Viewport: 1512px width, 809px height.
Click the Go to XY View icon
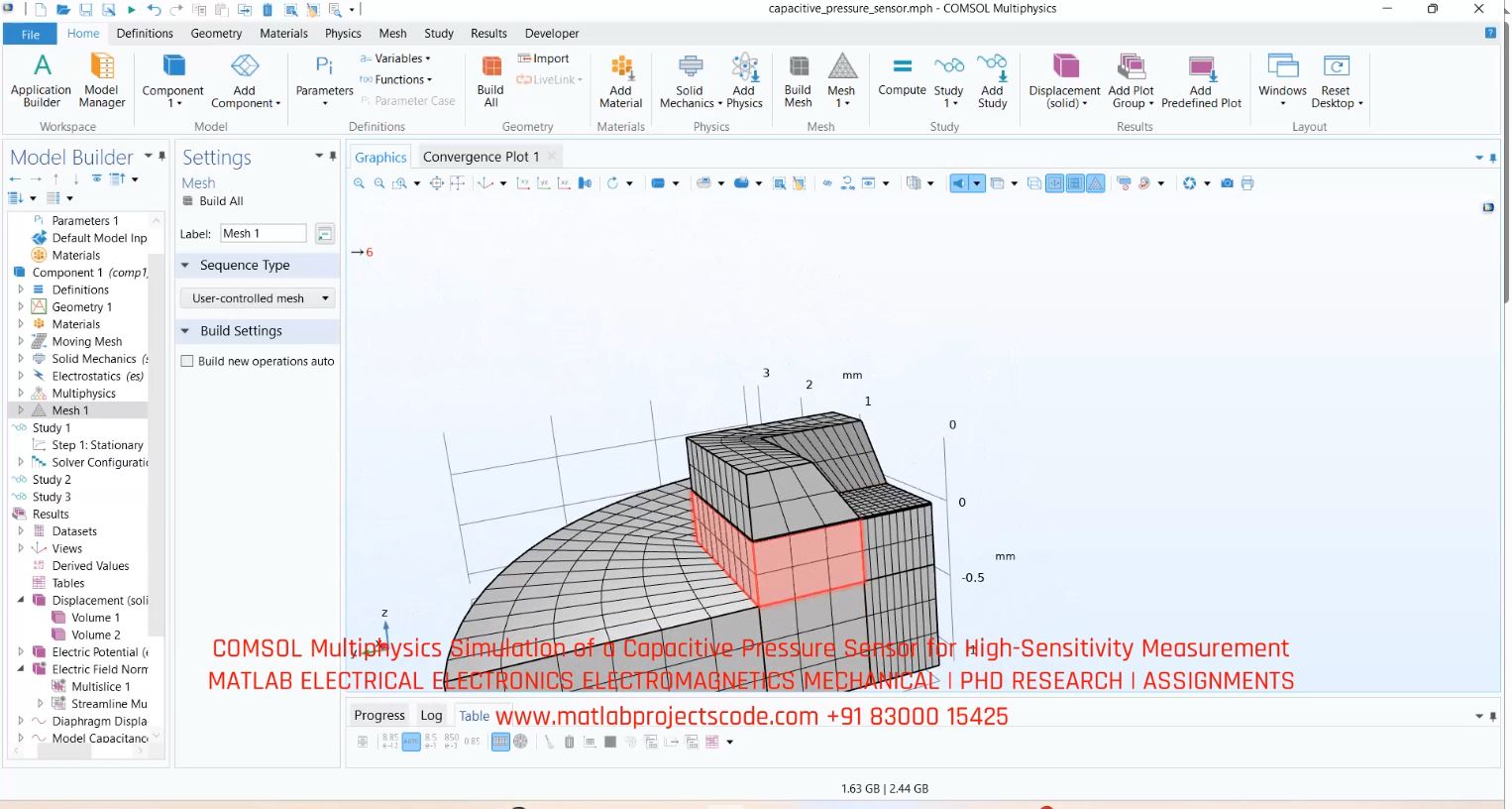click(x=523, y=183)
